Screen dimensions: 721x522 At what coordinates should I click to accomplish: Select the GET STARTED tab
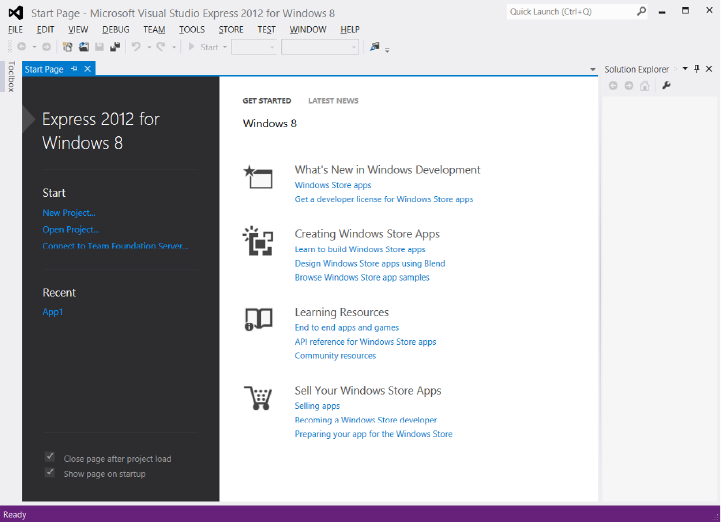pos(267,101)
